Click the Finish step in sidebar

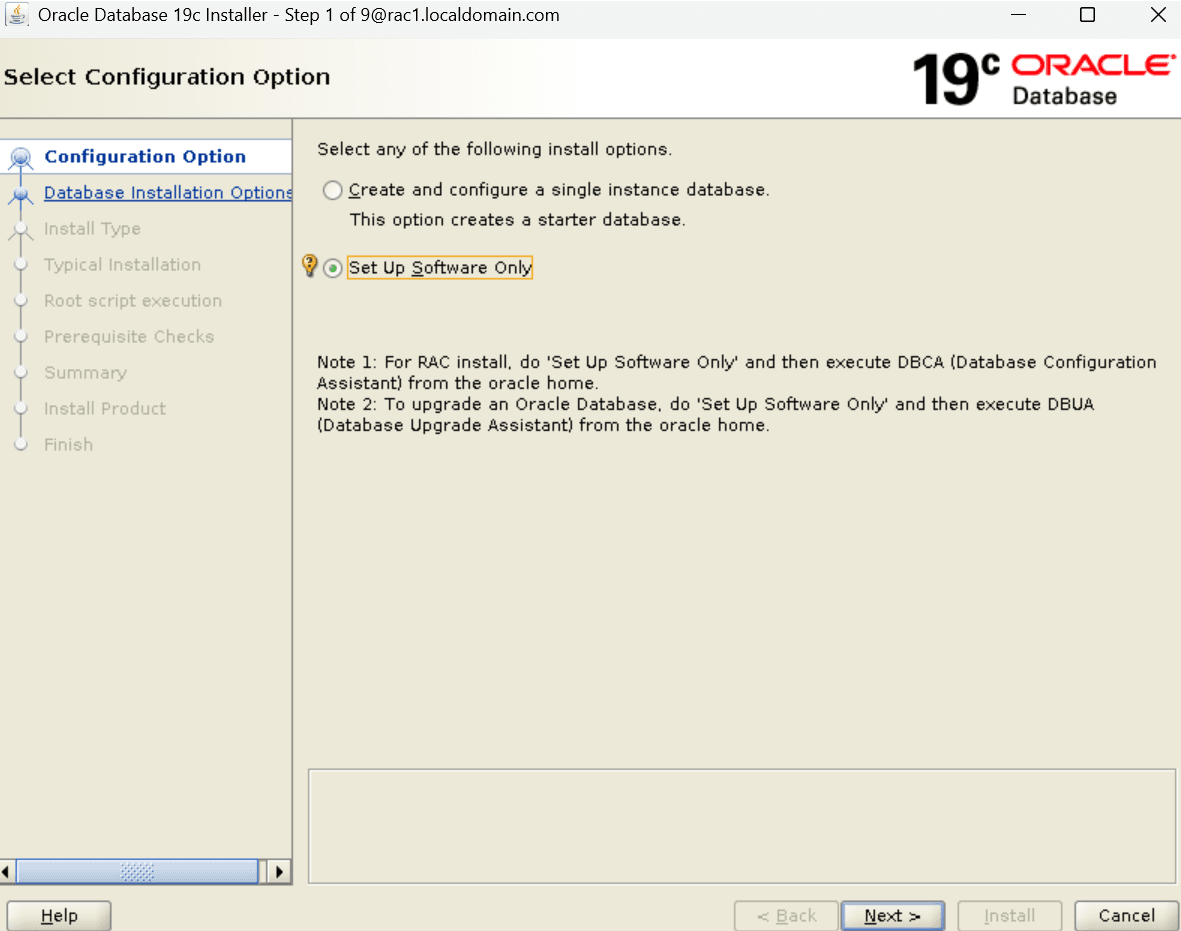pos(69,444)
